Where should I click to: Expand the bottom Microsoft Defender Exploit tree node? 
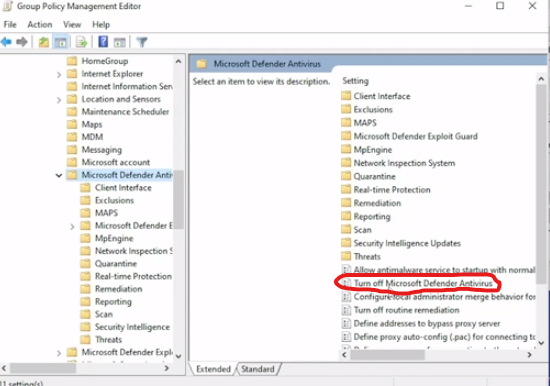pyautogui.click(x=59, y=353)
